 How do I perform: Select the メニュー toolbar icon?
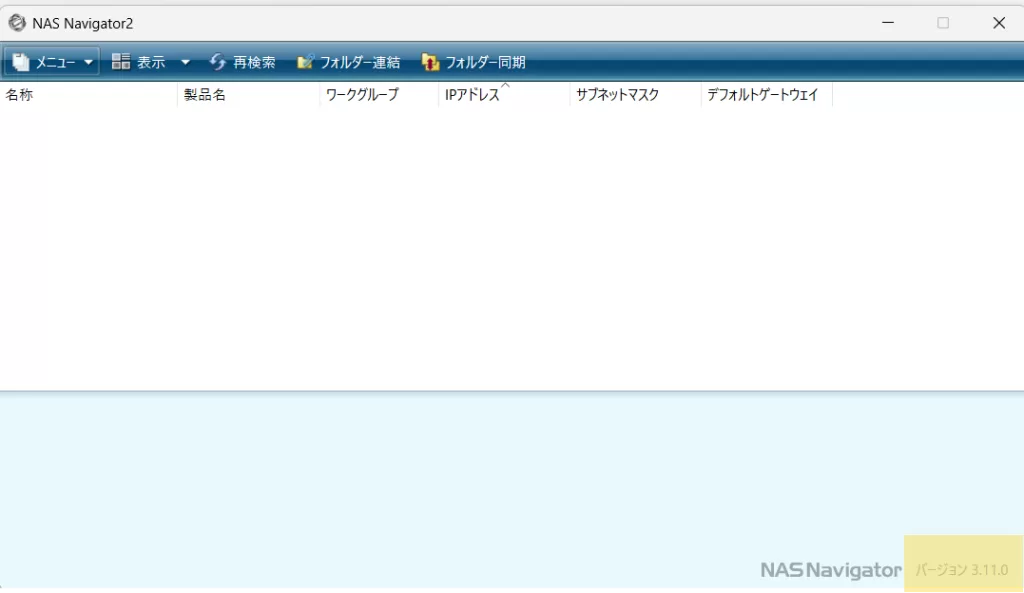coord(20,61)
